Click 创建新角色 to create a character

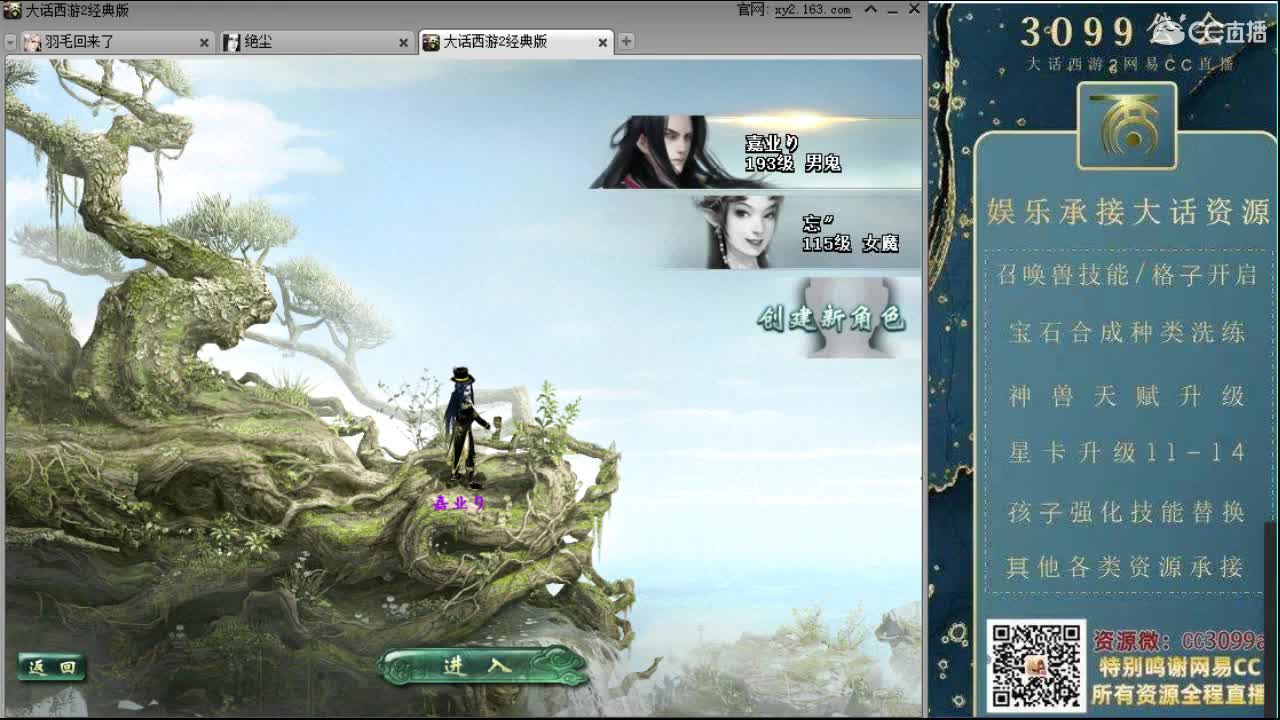(x=833, y=318)
